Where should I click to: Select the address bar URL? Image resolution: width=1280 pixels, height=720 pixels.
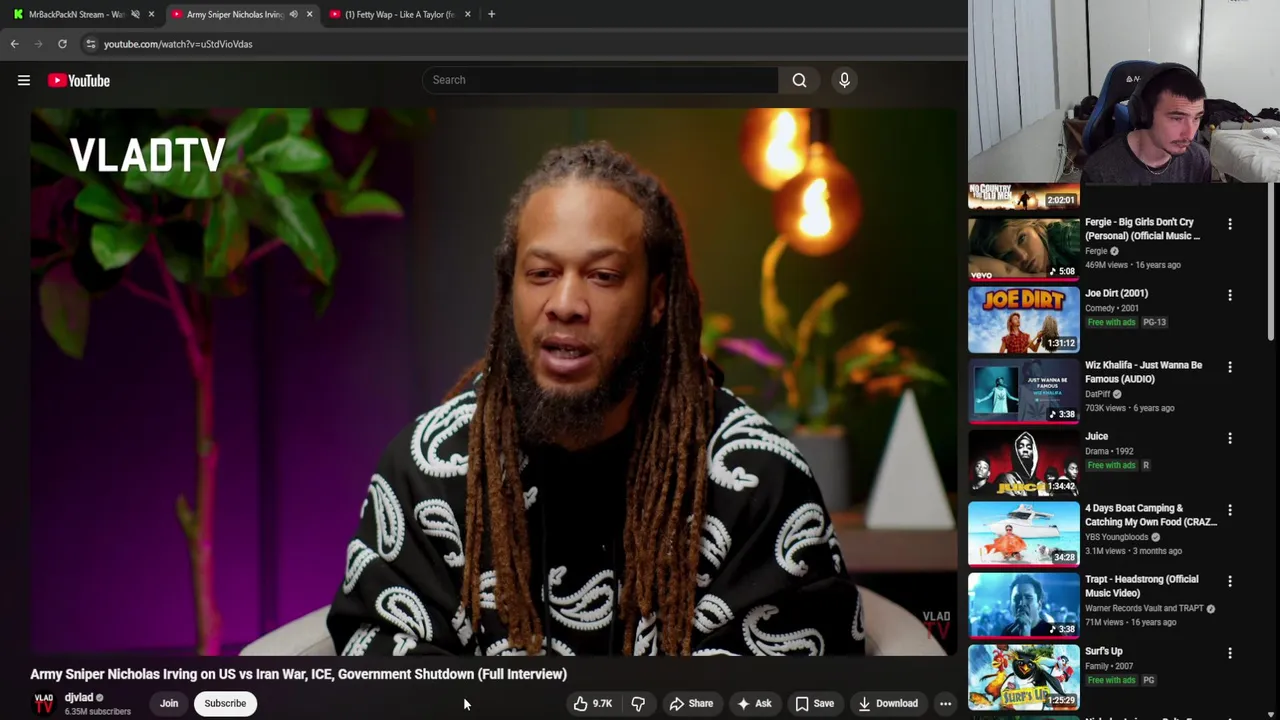pyautogui.click(x=178, y=44)
